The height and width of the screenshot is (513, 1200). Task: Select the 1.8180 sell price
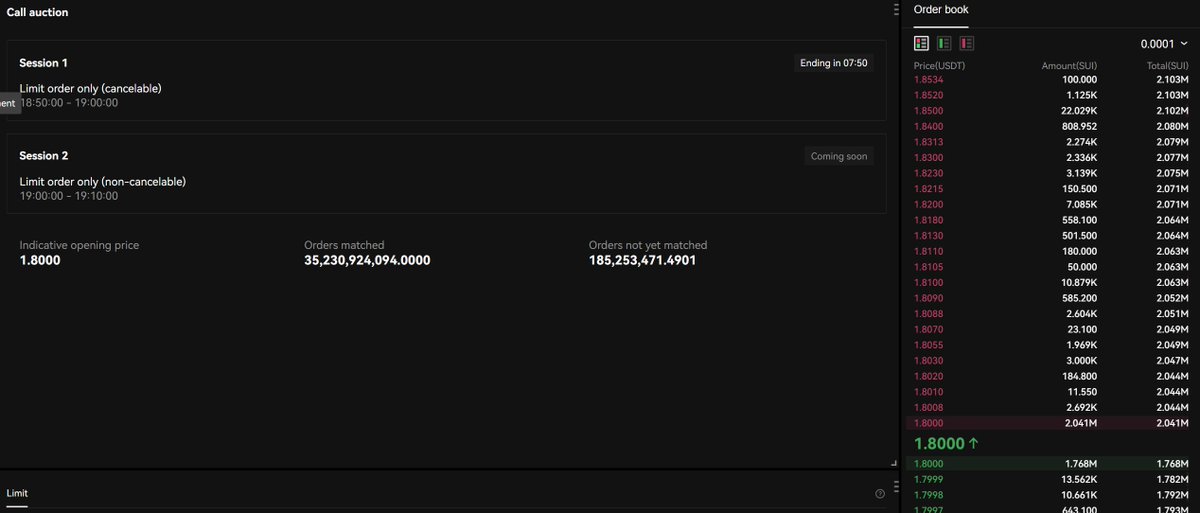point(928,220)
